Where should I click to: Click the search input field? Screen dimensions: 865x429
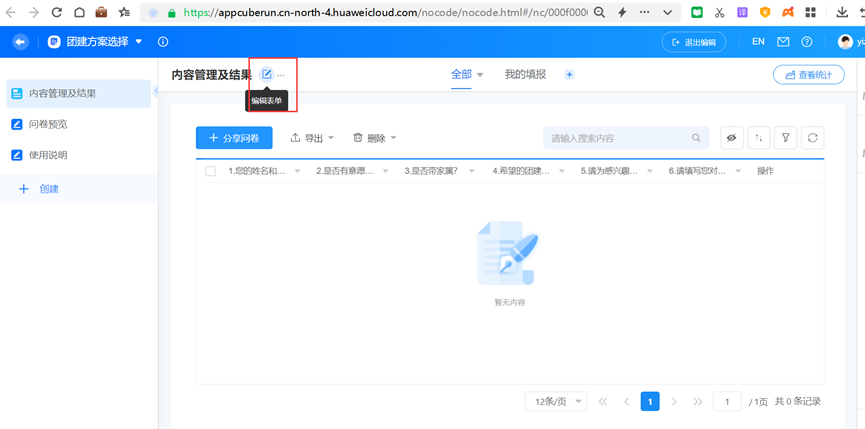tap(626, 138)
